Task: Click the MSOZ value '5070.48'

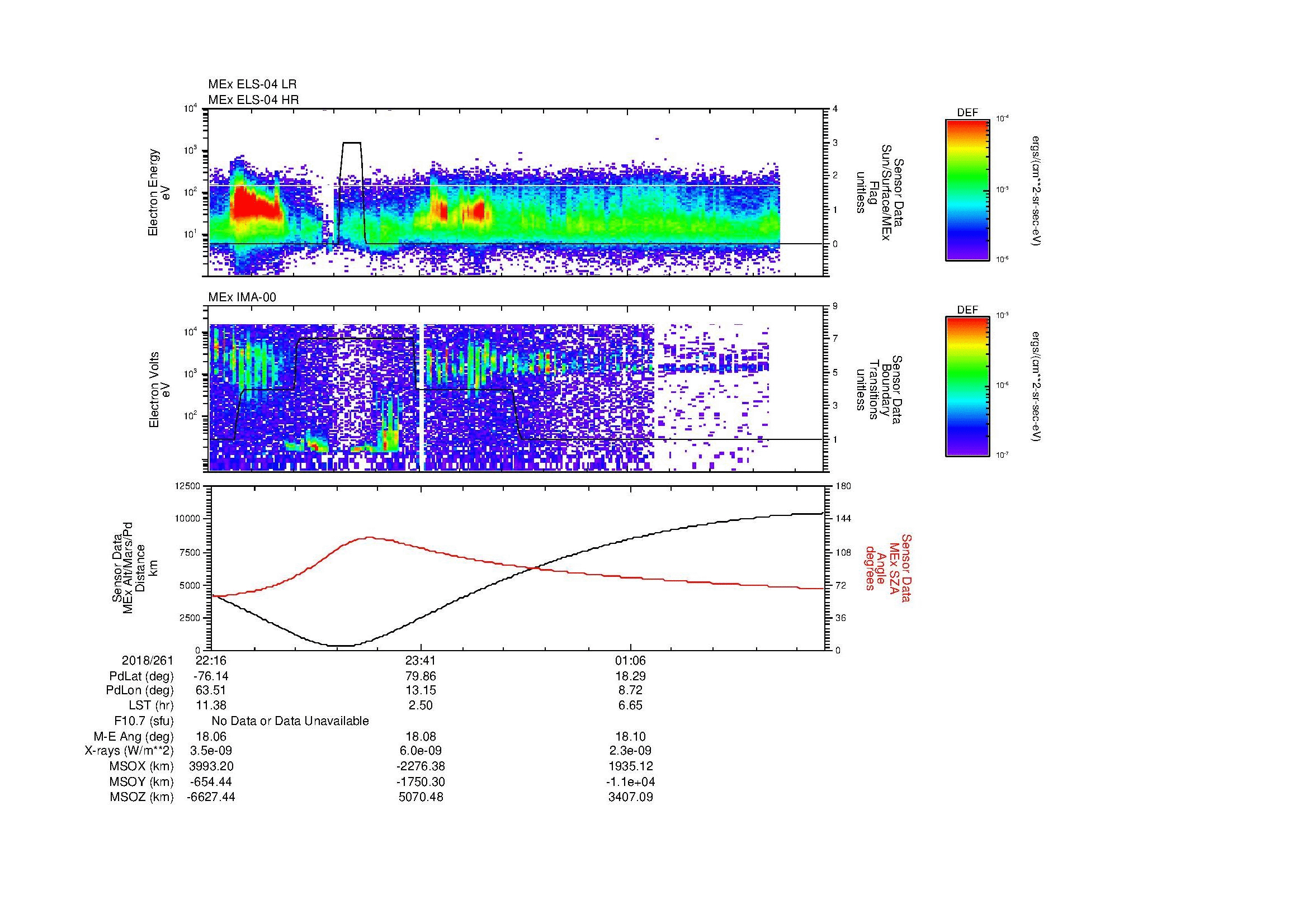Action: click(x=421, y=797)
